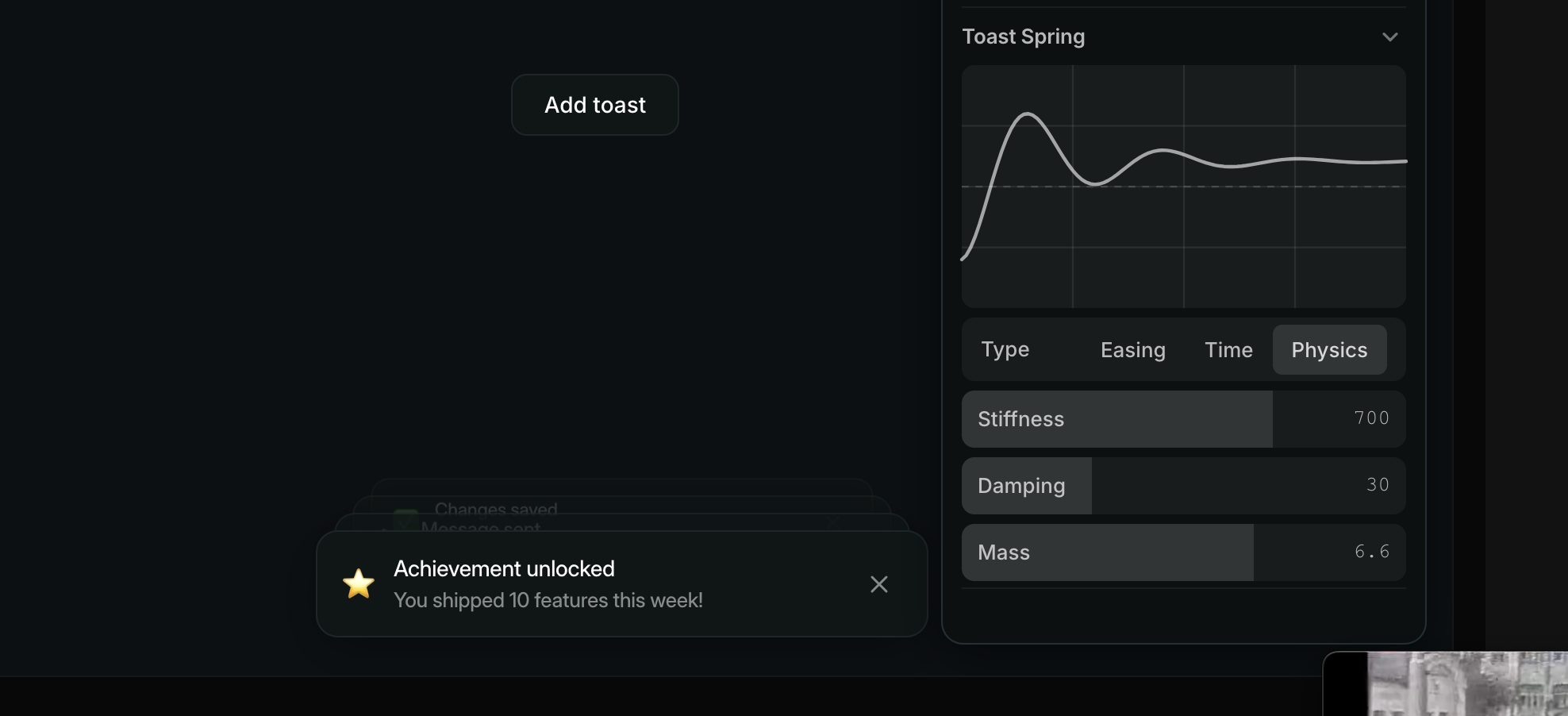The height and width of the screenshot is (716, 1568).
Task: Click the spring curve graph preview
Action: click(x=1183, y=187)
